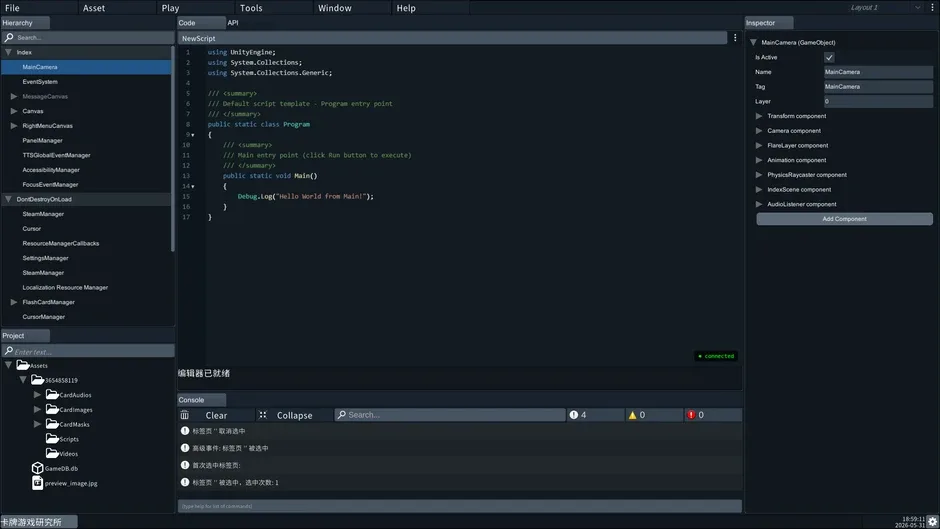The width and height of the screenshot is (940, 529).
Task: Switch to the API tab
Action: pos(233,23)
